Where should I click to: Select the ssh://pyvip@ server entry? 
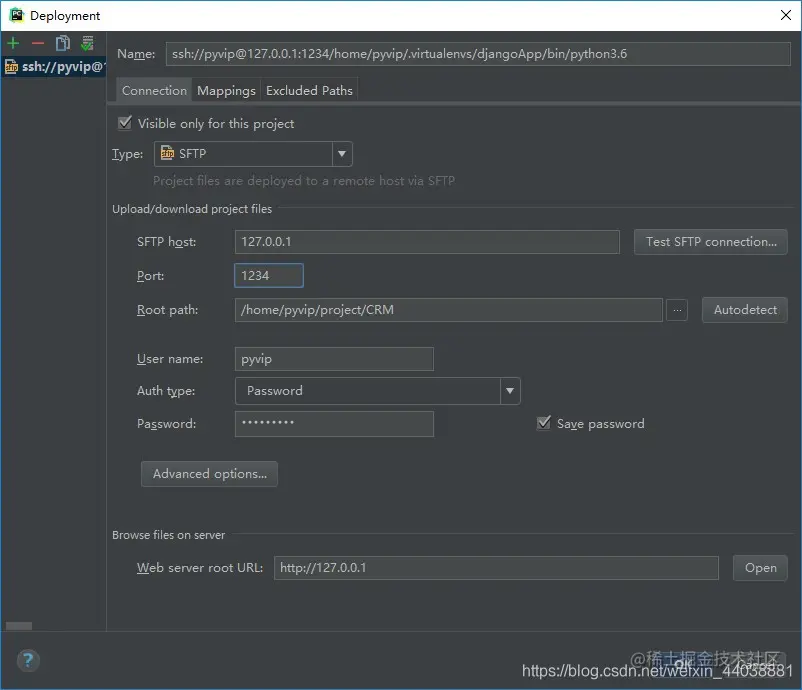pyautogui.click(x=54, y=66)
